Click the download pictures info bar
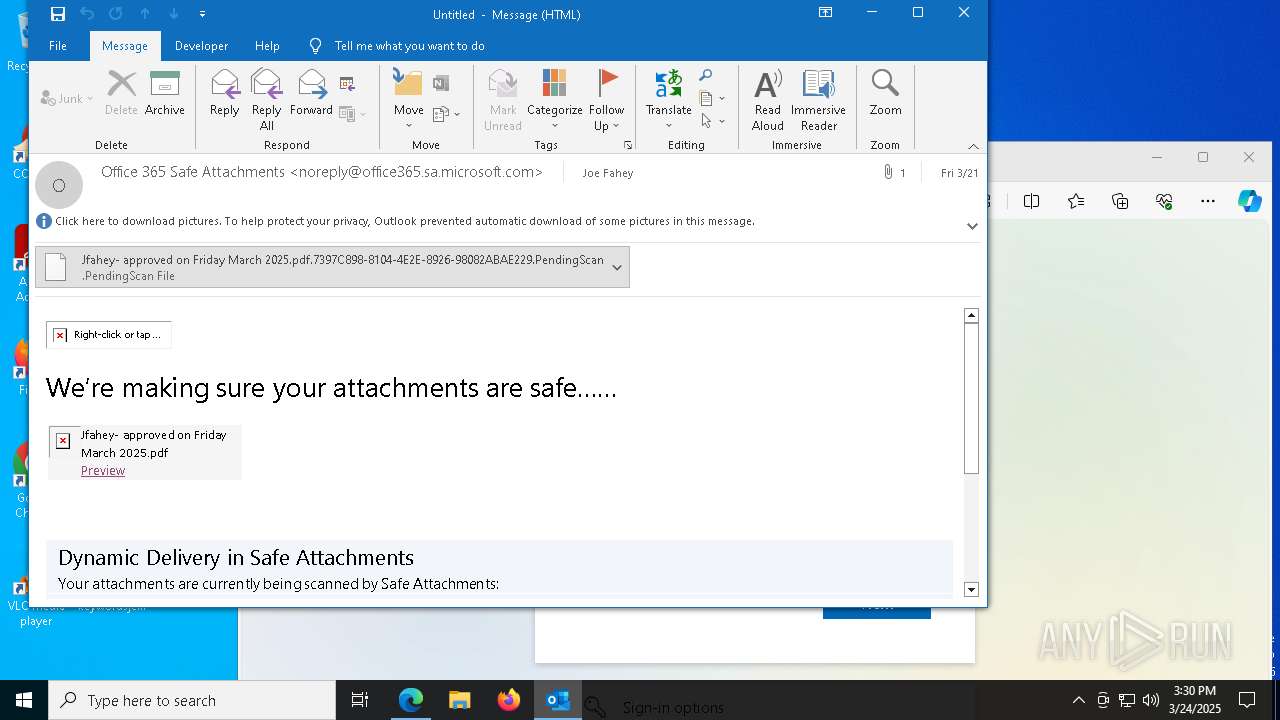 [x=405, y=221]
